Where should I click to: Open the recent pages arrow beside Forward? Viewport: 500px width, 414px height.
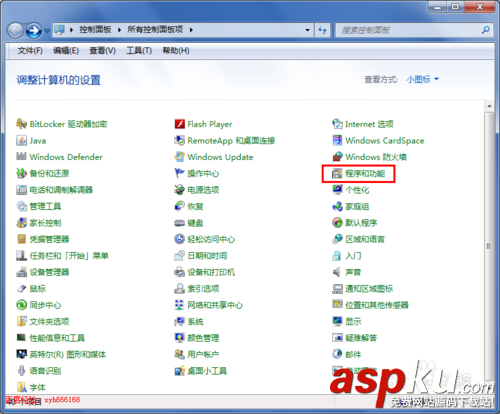47,31
